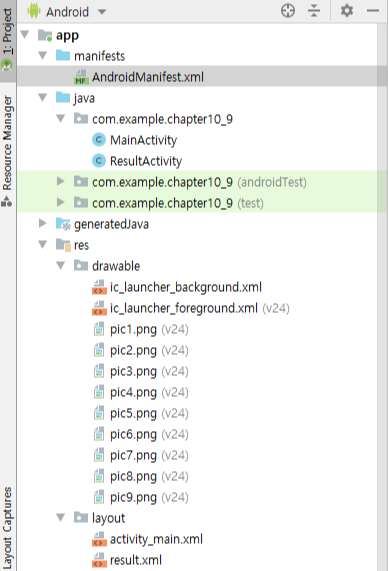This screenshot has height=571, width=388.
Task: Click the 'manifests' folder label
Action: click(99, 56)
